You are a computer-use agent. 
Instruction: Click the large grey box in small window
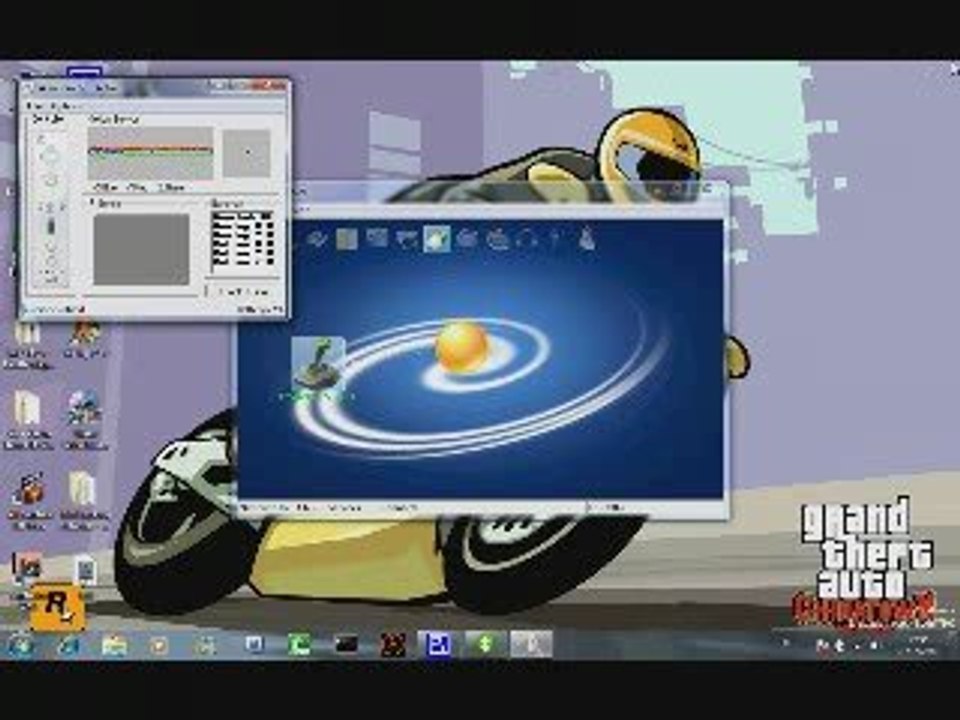point(141,249)
